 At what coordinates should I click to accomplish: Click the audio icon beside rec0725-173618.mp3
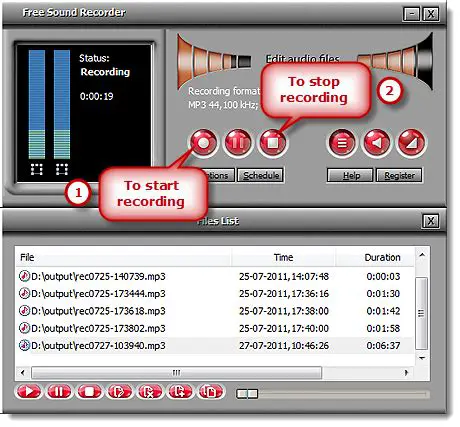(x=24, y=311)
